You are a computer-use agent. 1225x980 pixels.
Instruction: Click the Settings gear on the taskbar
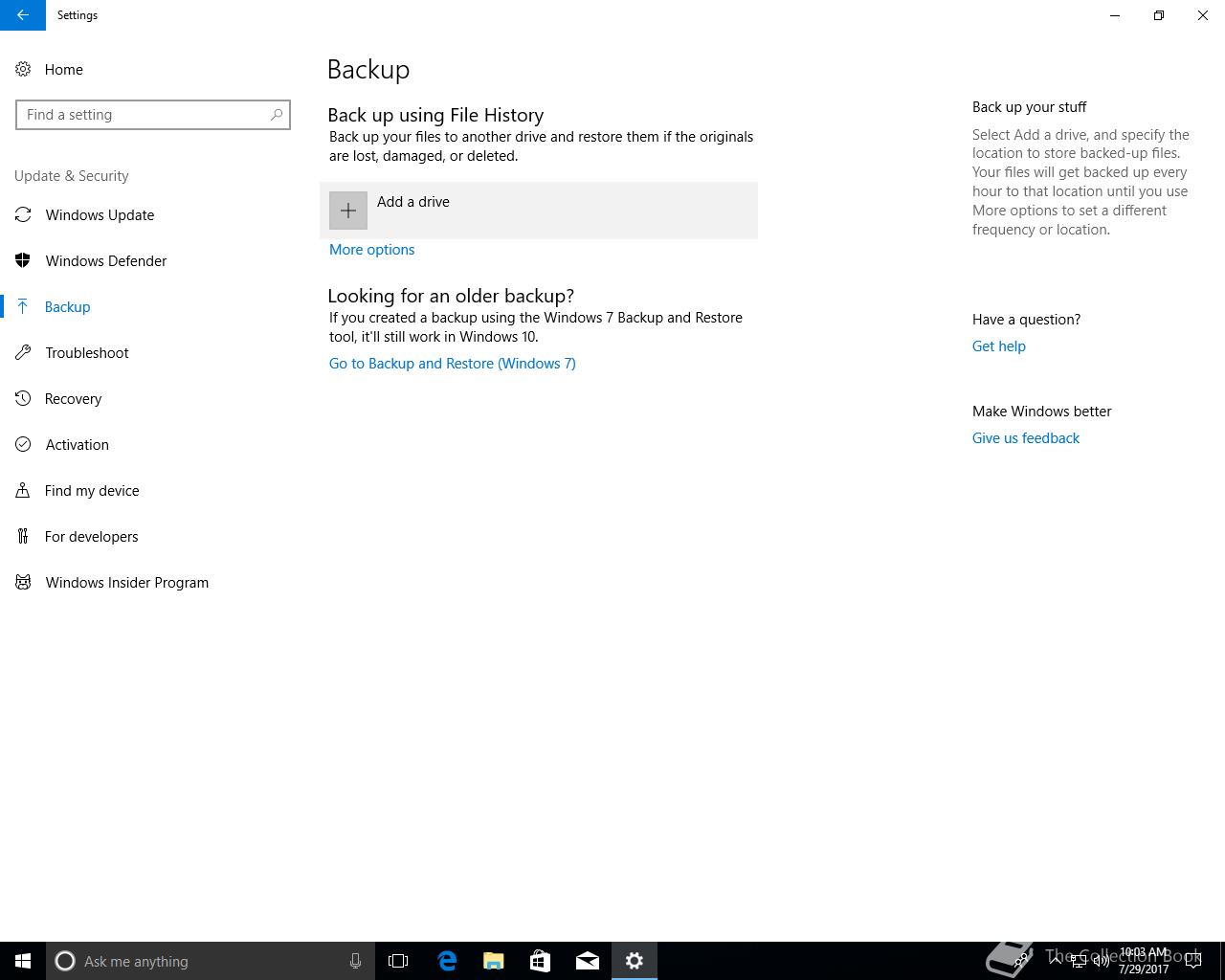point(635,961)
